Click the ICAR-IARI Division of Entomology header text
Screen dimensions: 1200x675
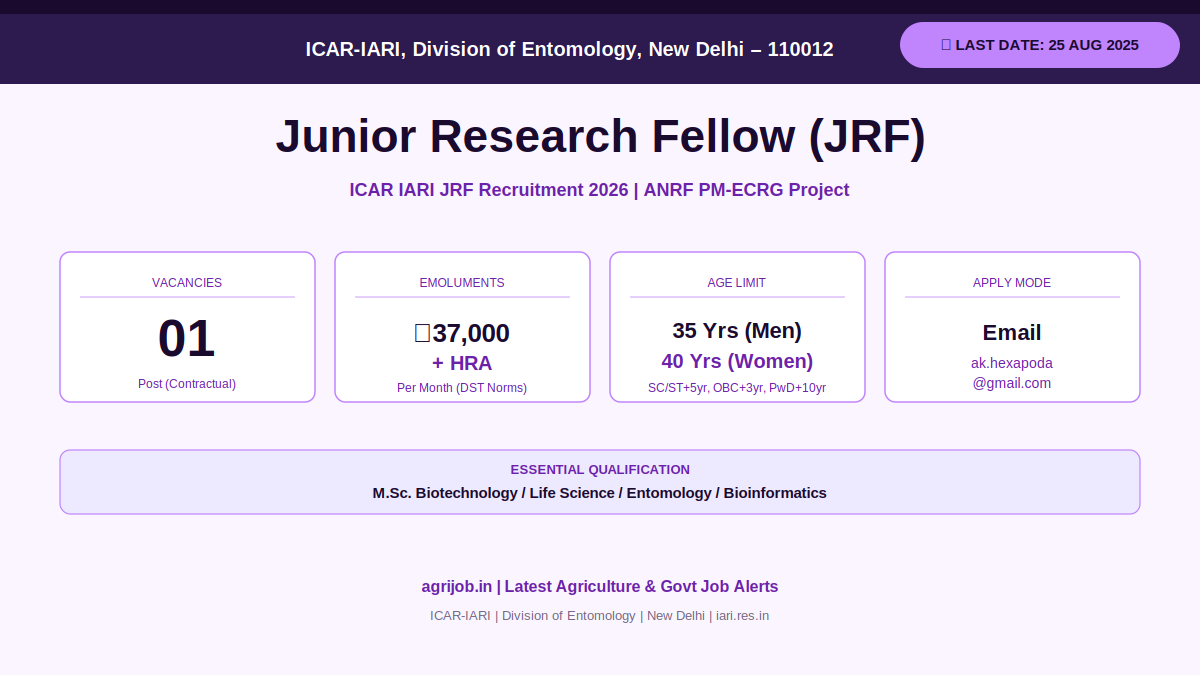coord(569,49)
